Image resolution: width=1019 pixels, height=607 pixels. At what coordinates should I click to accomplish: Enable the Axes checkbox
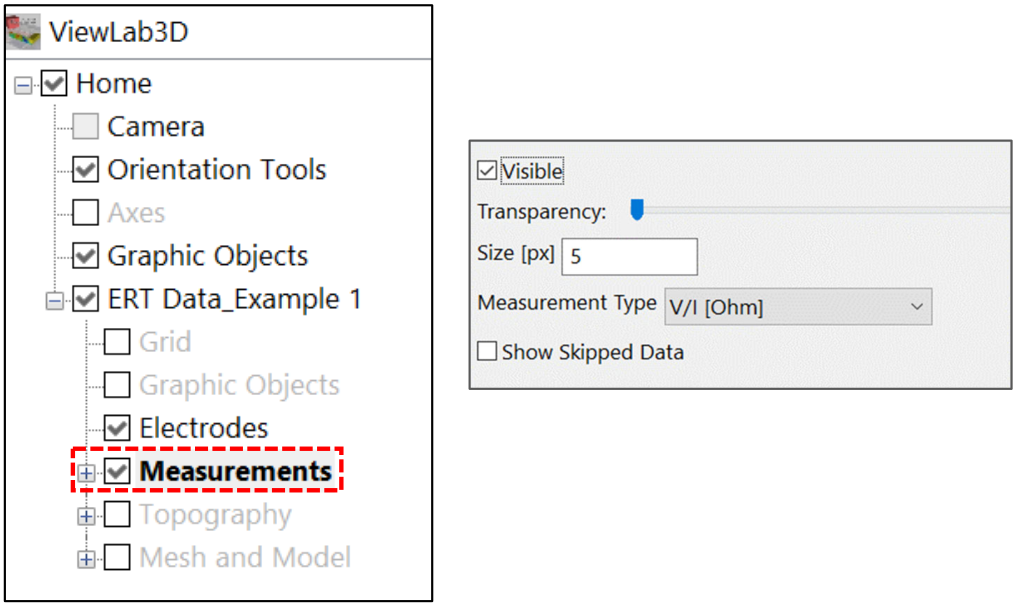pos(85,213)
